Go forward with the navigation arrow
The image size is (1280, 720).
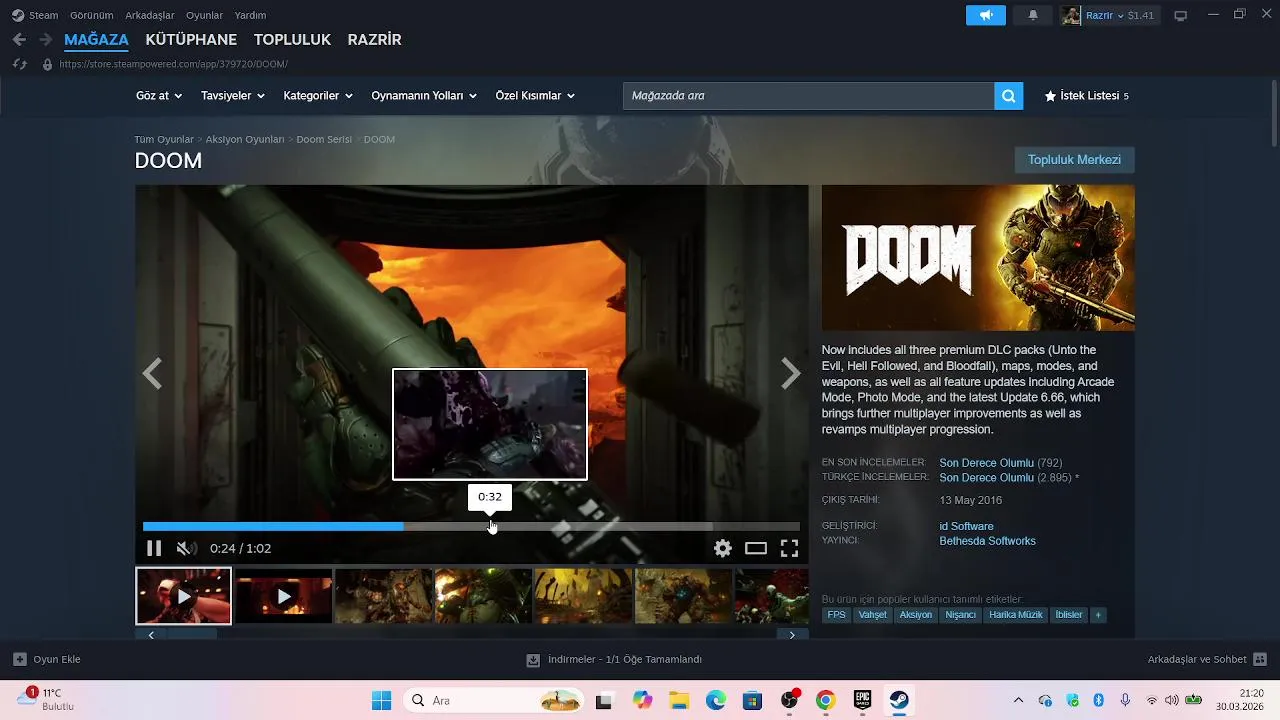[45, 40]
